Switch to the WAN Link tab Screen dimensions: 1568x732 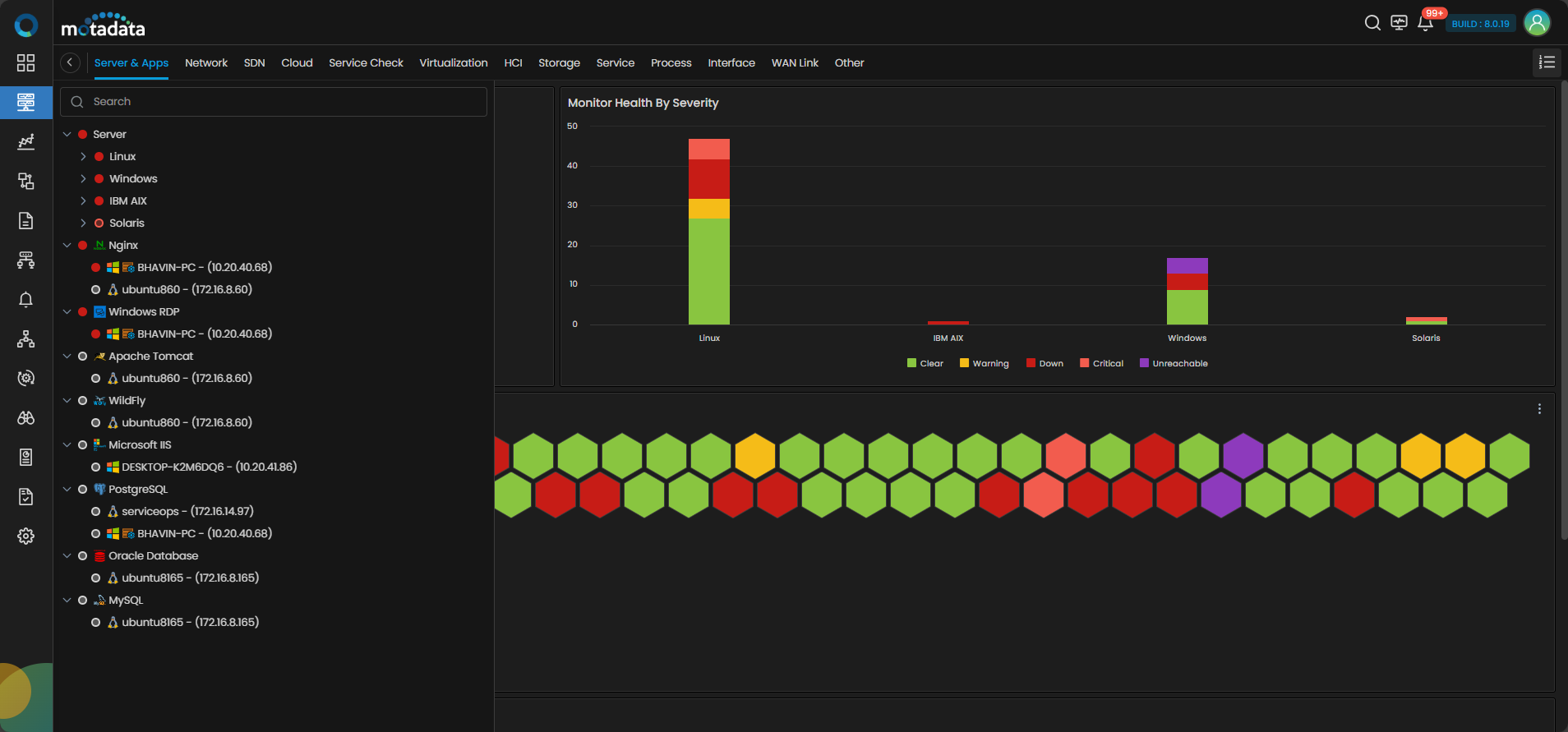click(x=795, y=62)
